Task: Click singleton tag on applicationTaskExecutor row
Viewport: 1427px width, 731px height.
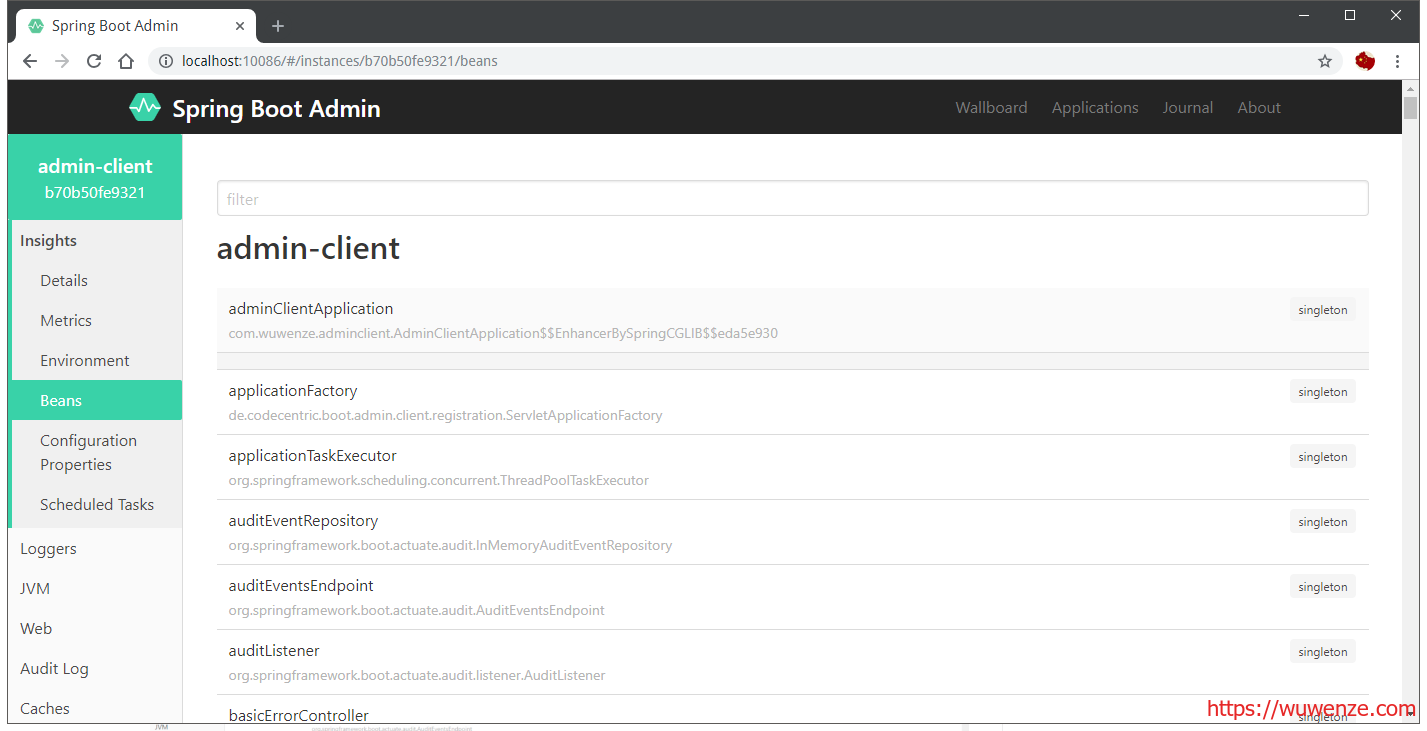Action: (x=1322, y=457)
